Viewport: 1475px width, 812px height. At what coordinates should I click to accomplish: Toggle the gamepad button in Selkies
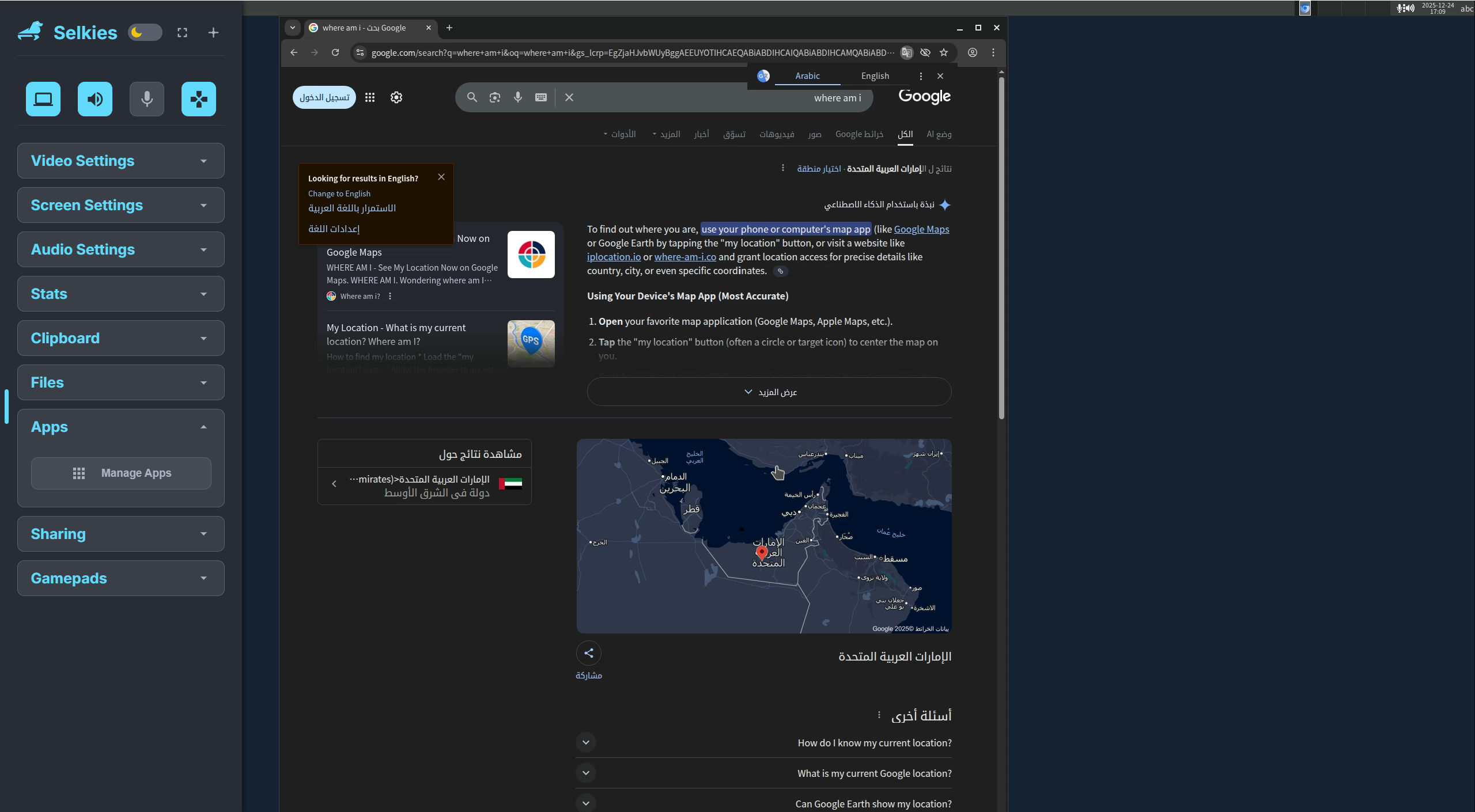coord(199,99)
